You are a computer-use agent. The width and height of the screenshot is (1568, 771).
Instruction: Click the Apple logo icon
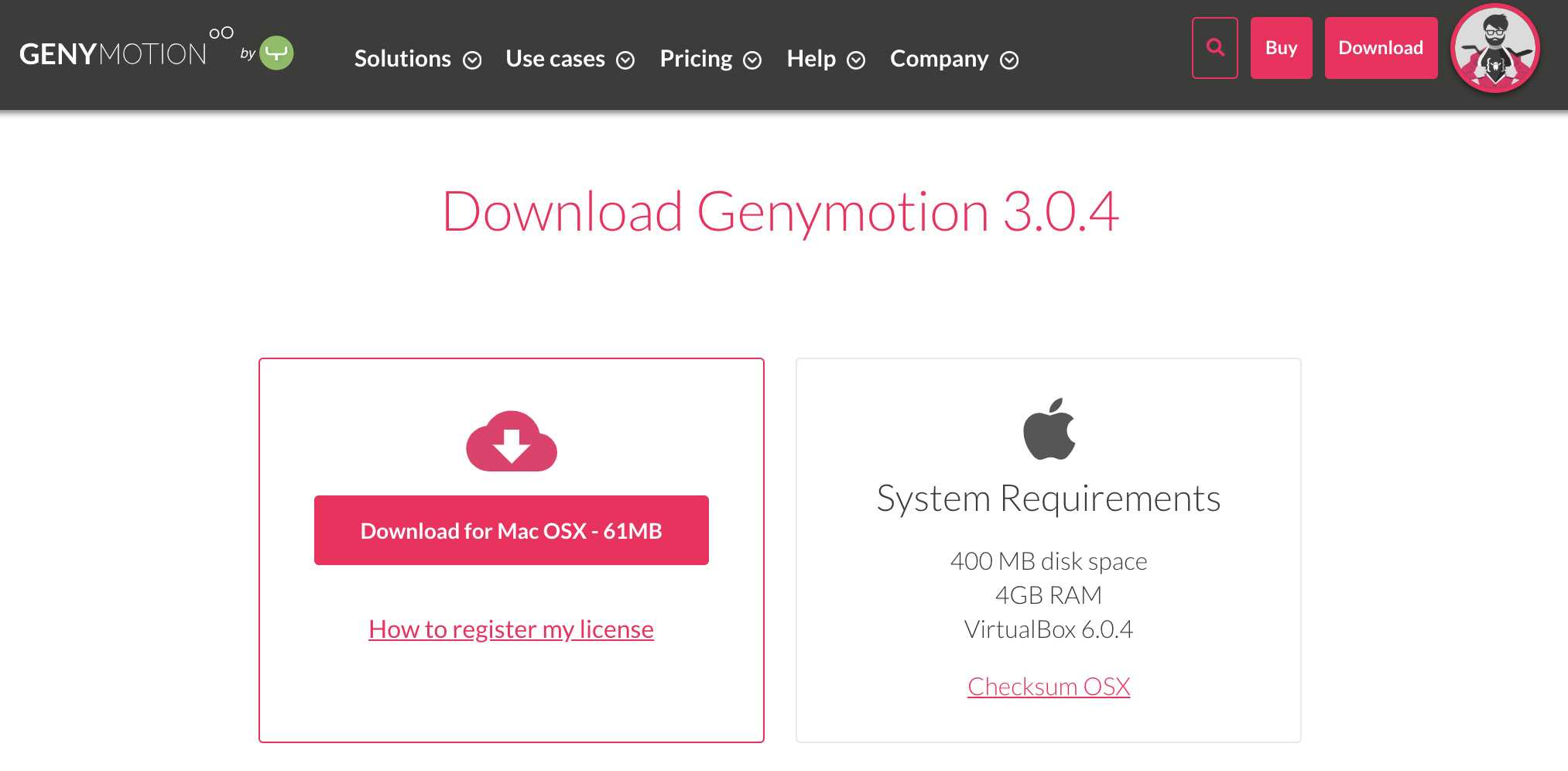(x=1049, y=429)
